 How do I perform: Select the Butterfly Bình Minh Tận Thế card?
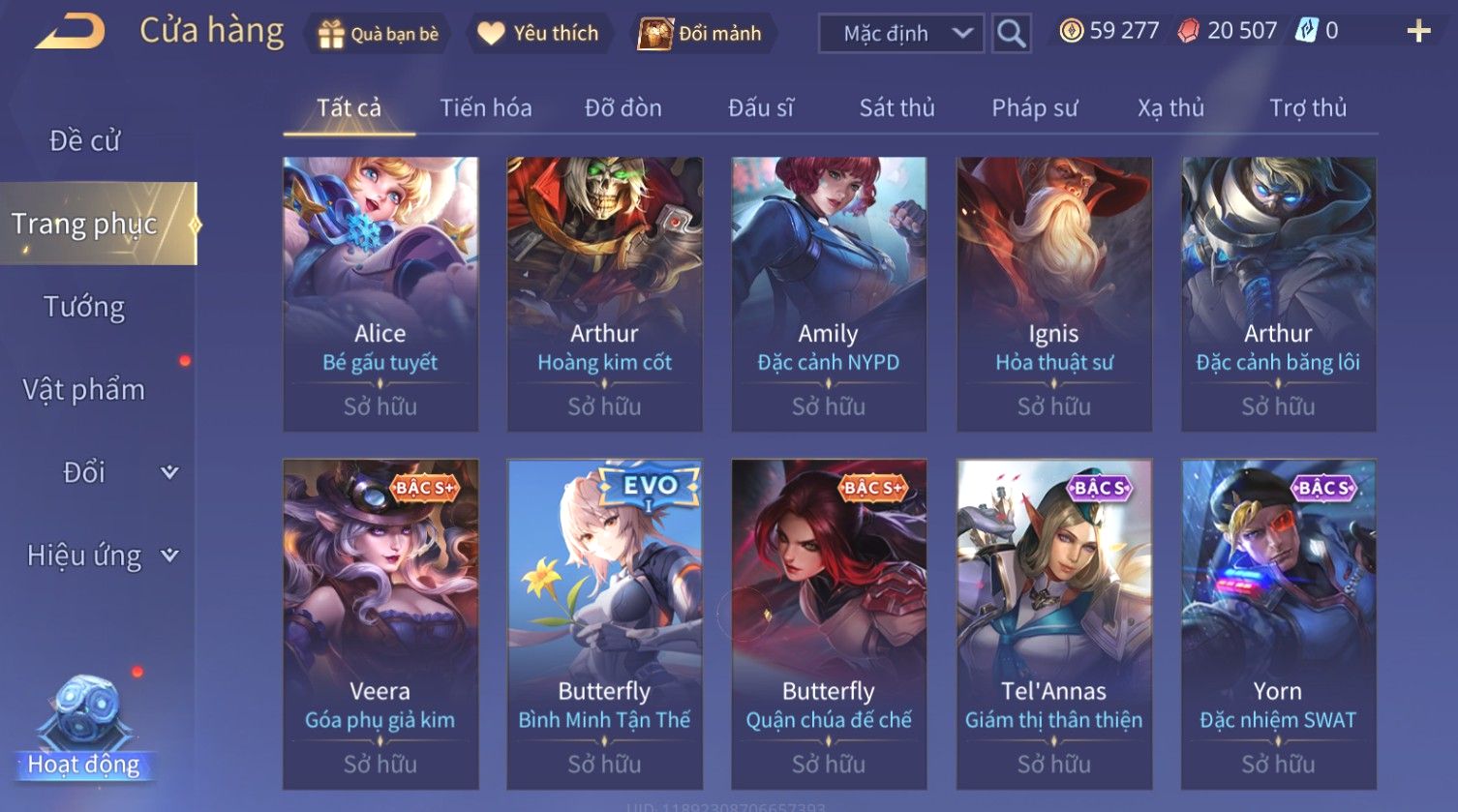[605, 624]
